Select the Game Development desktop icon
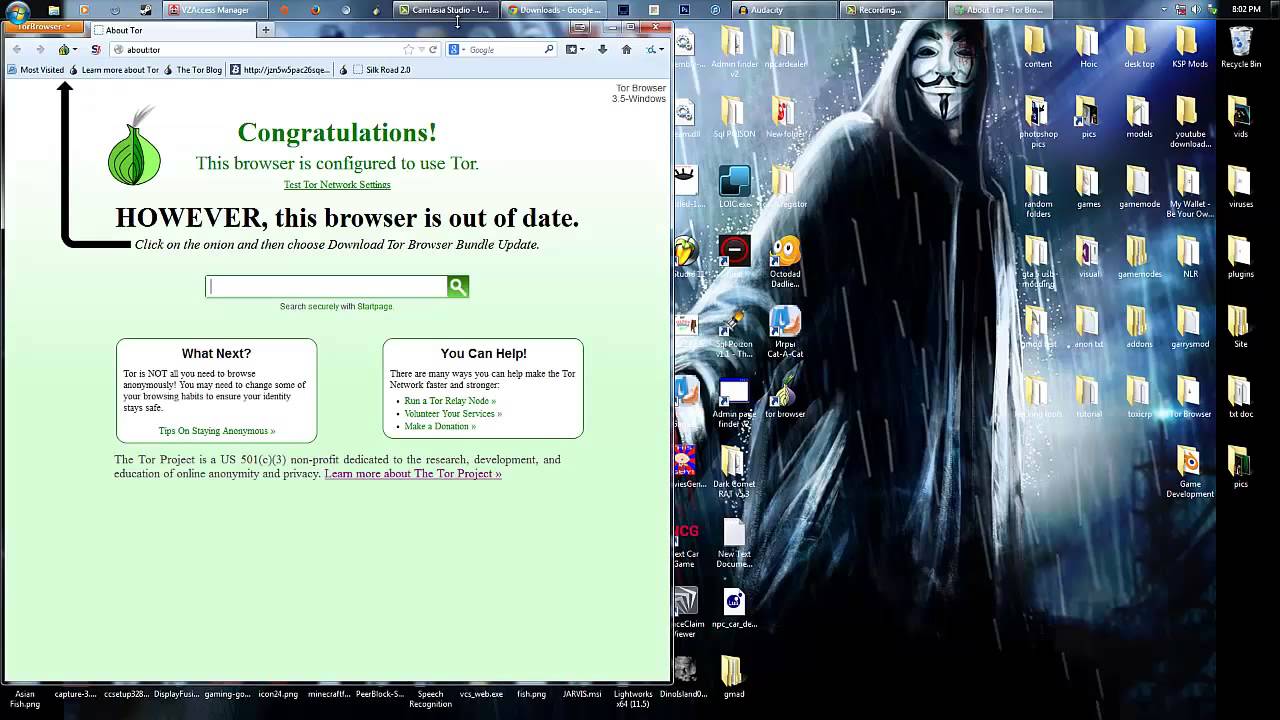 tap(1189, 472)
